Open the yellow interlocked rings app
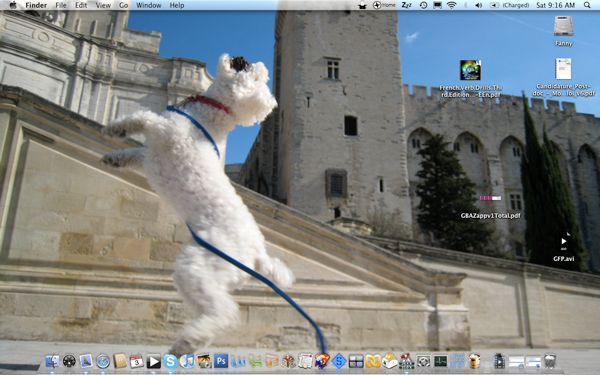This screenshot has height=375, width=600. [373, 361]
